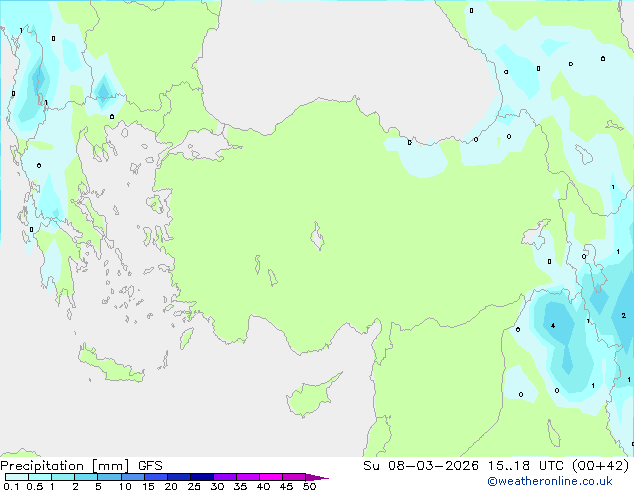The image size is (634, 490).
Task: Click the '2' precipitation value on the map
Action: 623,315
